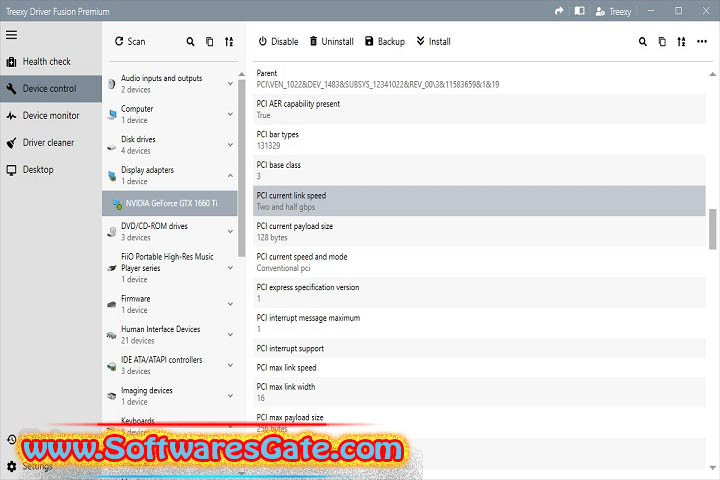
Task: Open the Health check section
Action: [x=51, y=62]
